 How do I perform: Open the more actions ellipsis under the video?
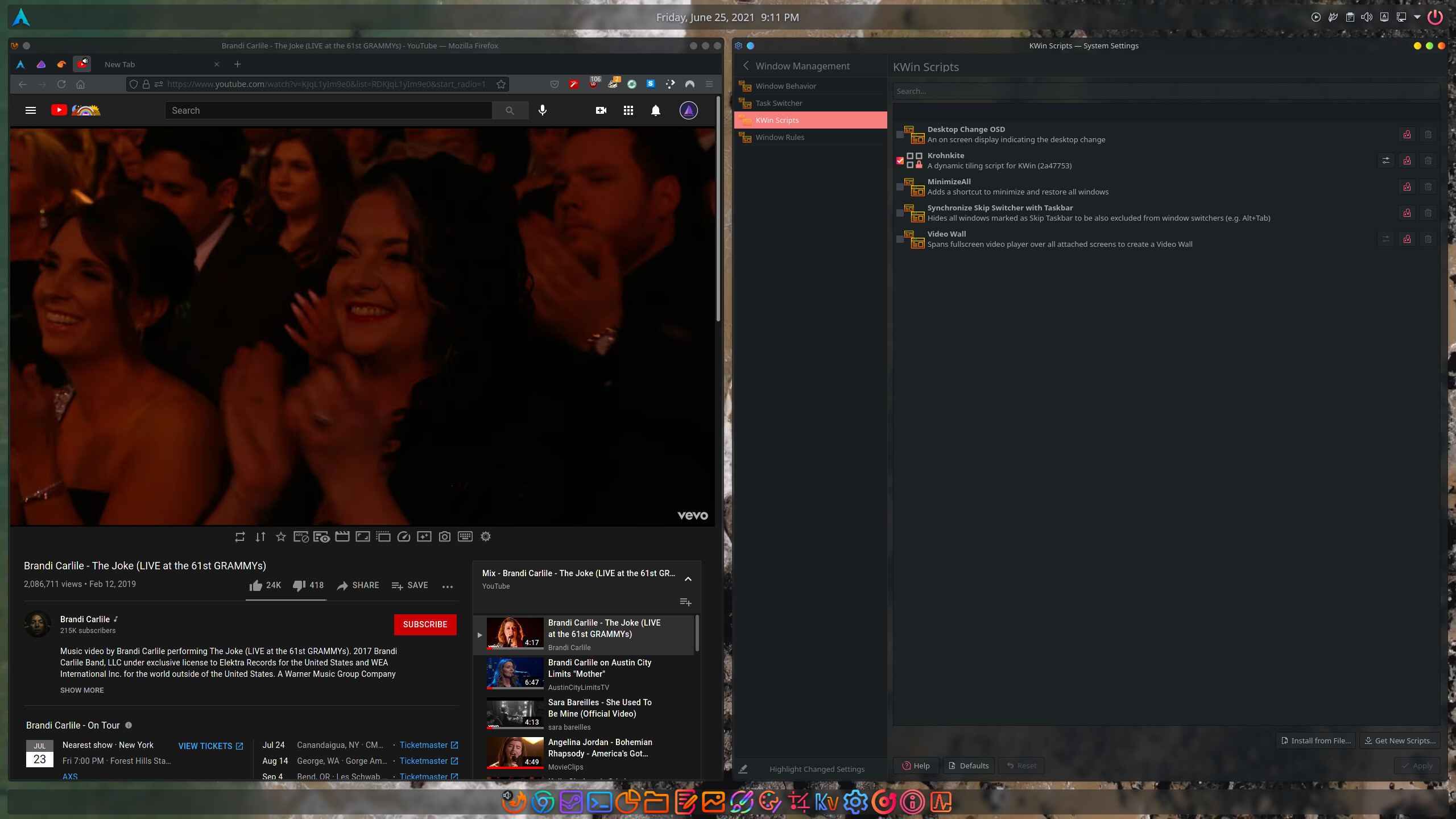pyautogui.click(x=448, y=586)
